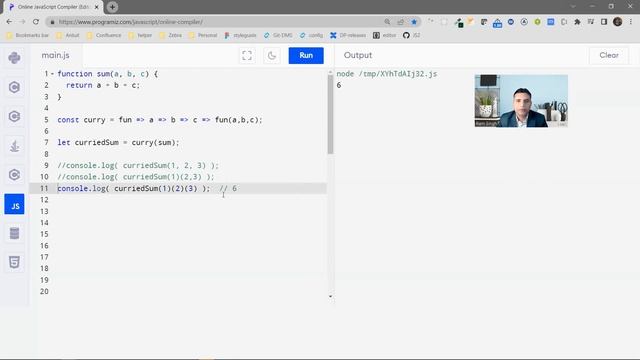Image resolution: width=640 pixels, height=360 pixels.
Task: Click the output result value 6
Action: tap(339, 85)
